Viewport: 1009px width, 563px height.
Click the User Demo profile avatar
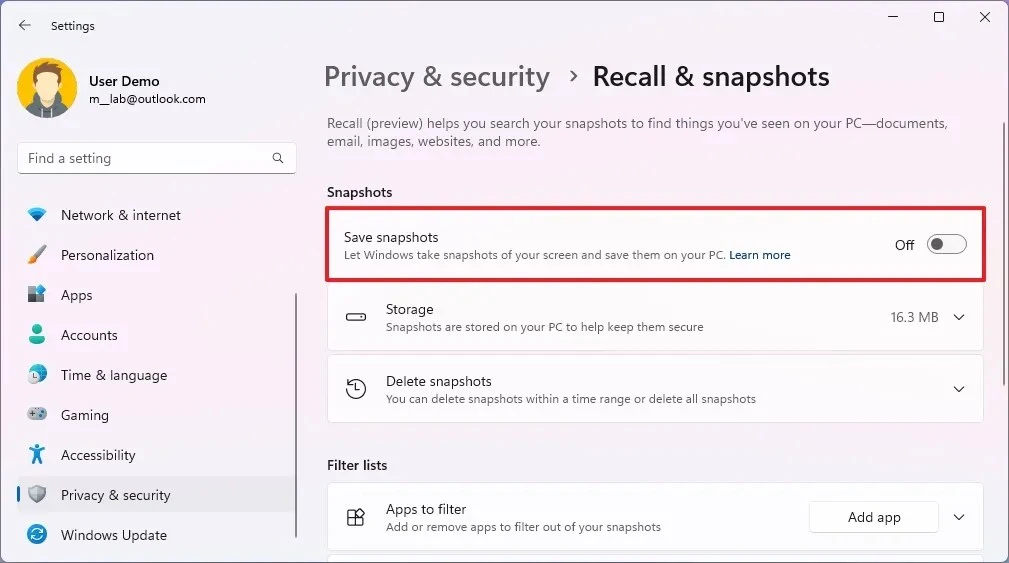[x=47, y=89]
